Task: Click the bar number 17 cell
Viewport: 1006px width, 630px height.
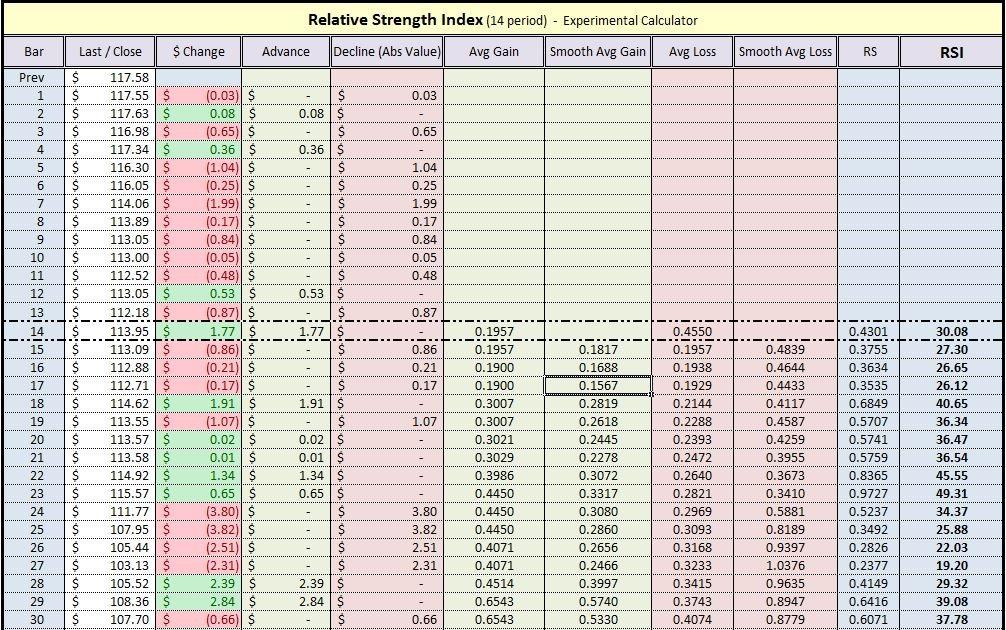Action: (34, 386)
